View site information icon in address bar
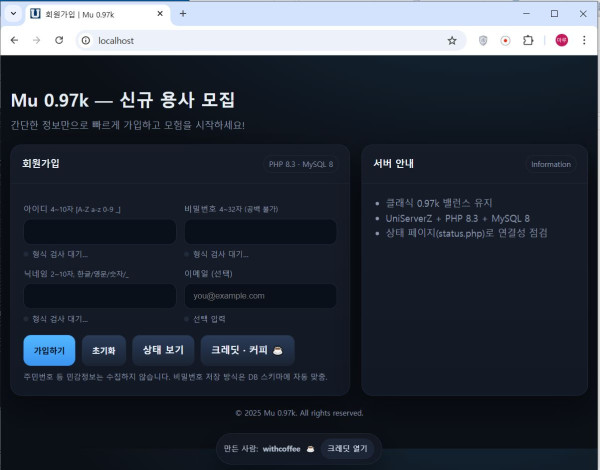Image resolution: width=600 pixels, height=470 pixels. (84, 40)
